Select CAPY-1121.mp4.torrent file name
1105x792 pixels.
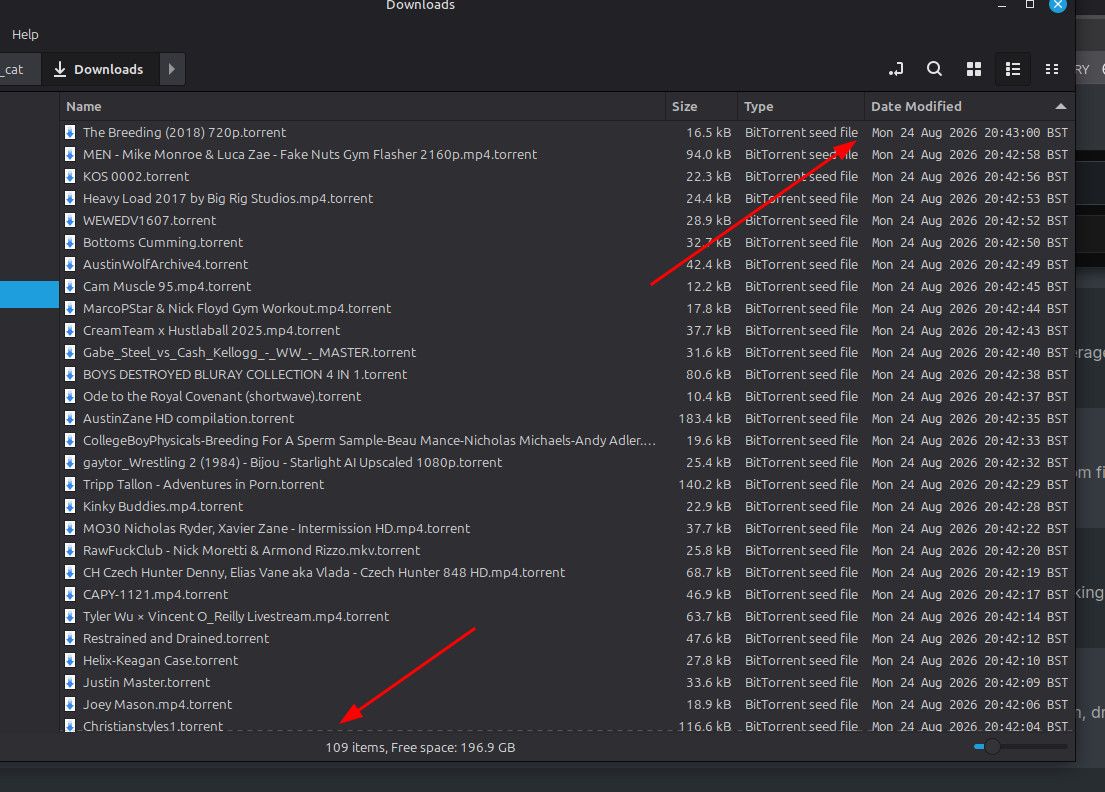[156, 594]
